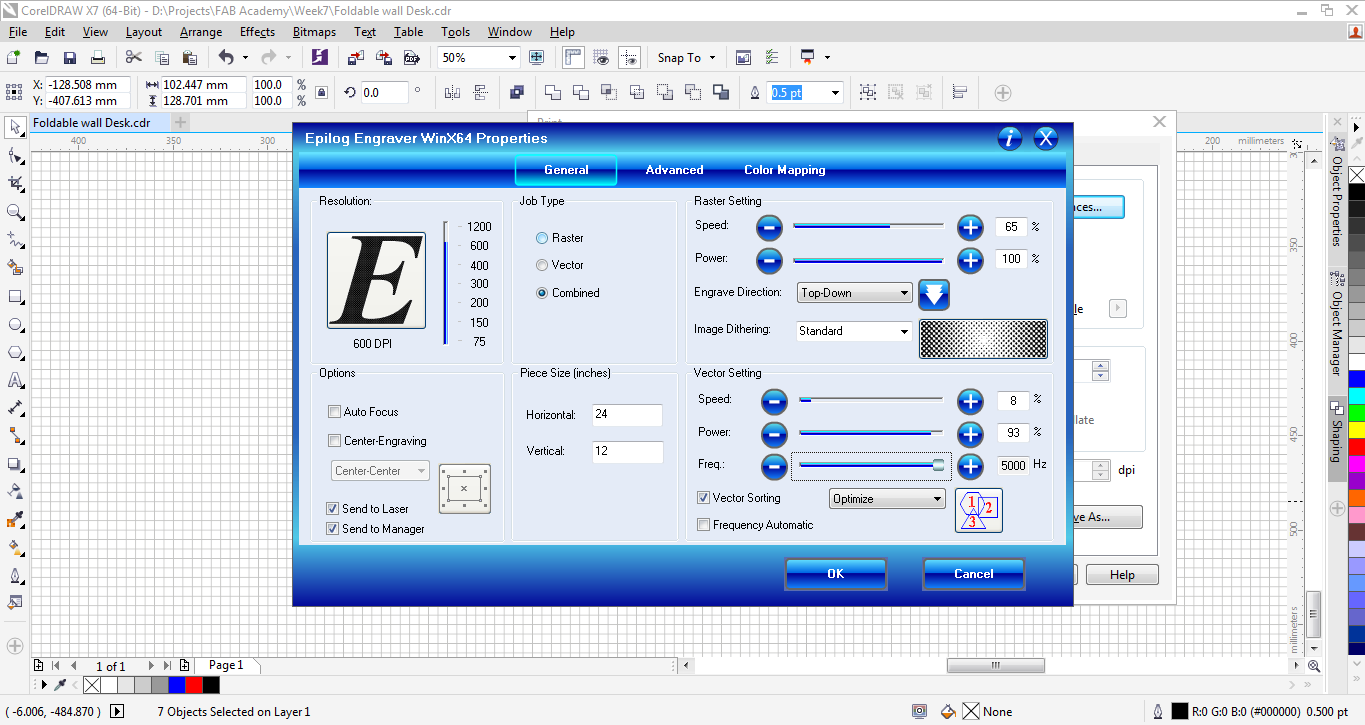The height and width of the screenshot is (725, 1365).
Task: Open the Vector Sorting Optimize dropdown
Action: (887, 499)
